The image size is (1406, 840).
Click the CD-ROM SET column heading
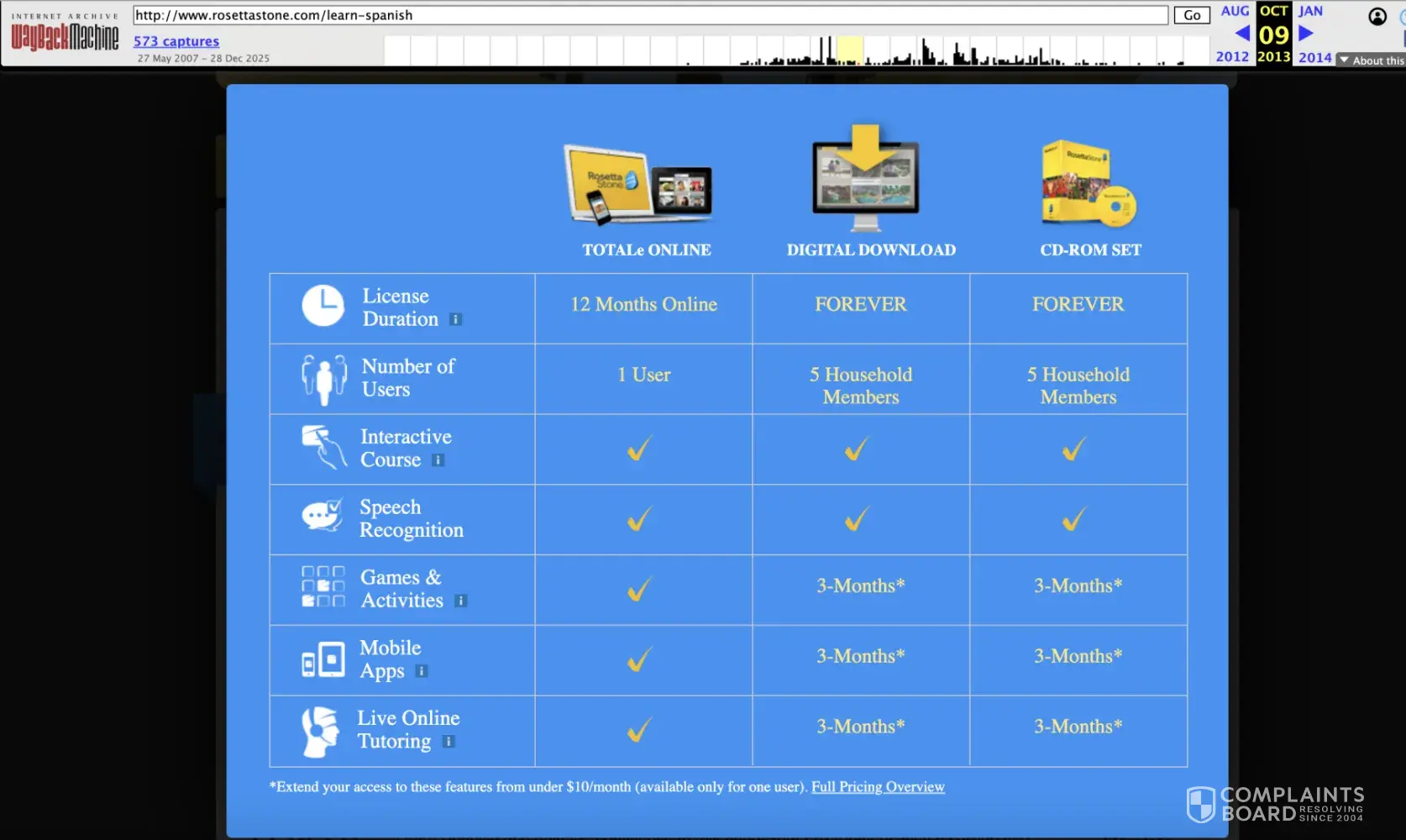1091,250
